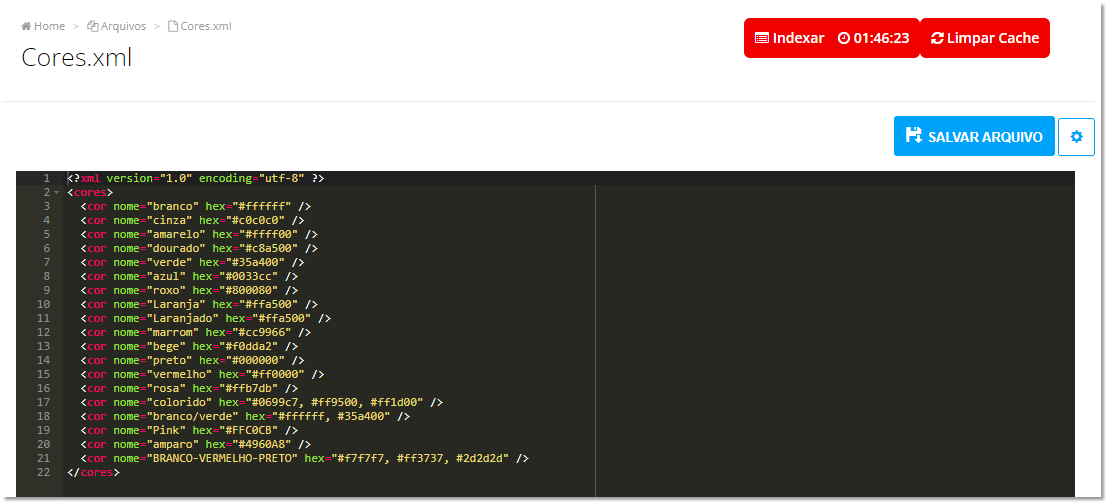The image size is (1108, 504).
Task: Click the line with nome="branco/verde"
Action: click(245, 416)
